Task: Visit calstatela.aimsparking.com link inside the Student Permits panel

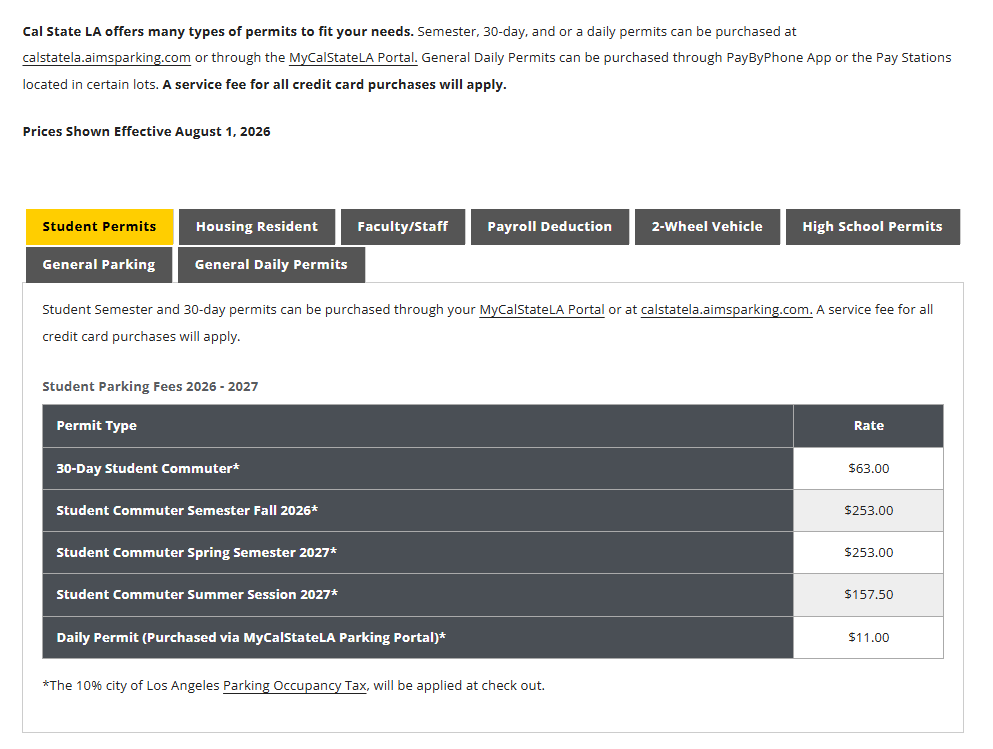Action: (x=726, y=310)
